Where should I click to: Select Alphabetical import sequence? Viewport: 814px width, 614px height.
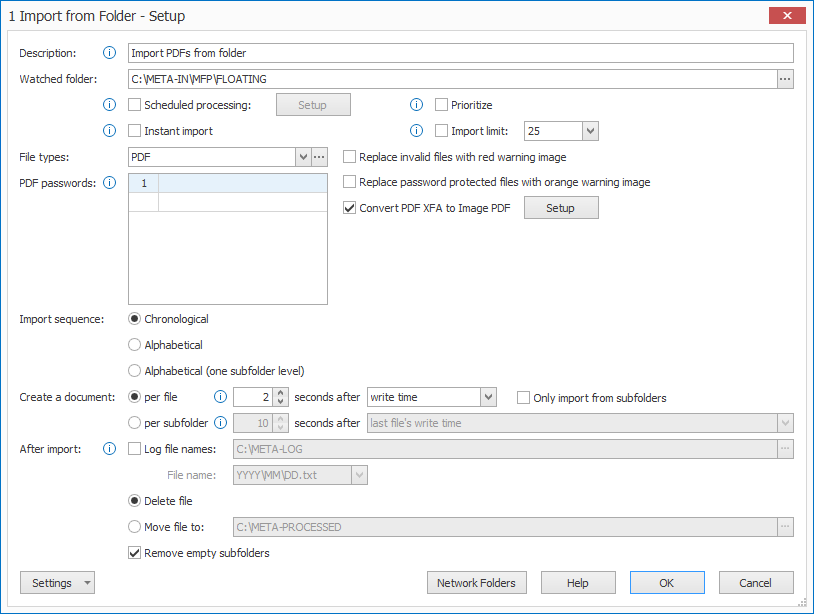coord(134,345)
